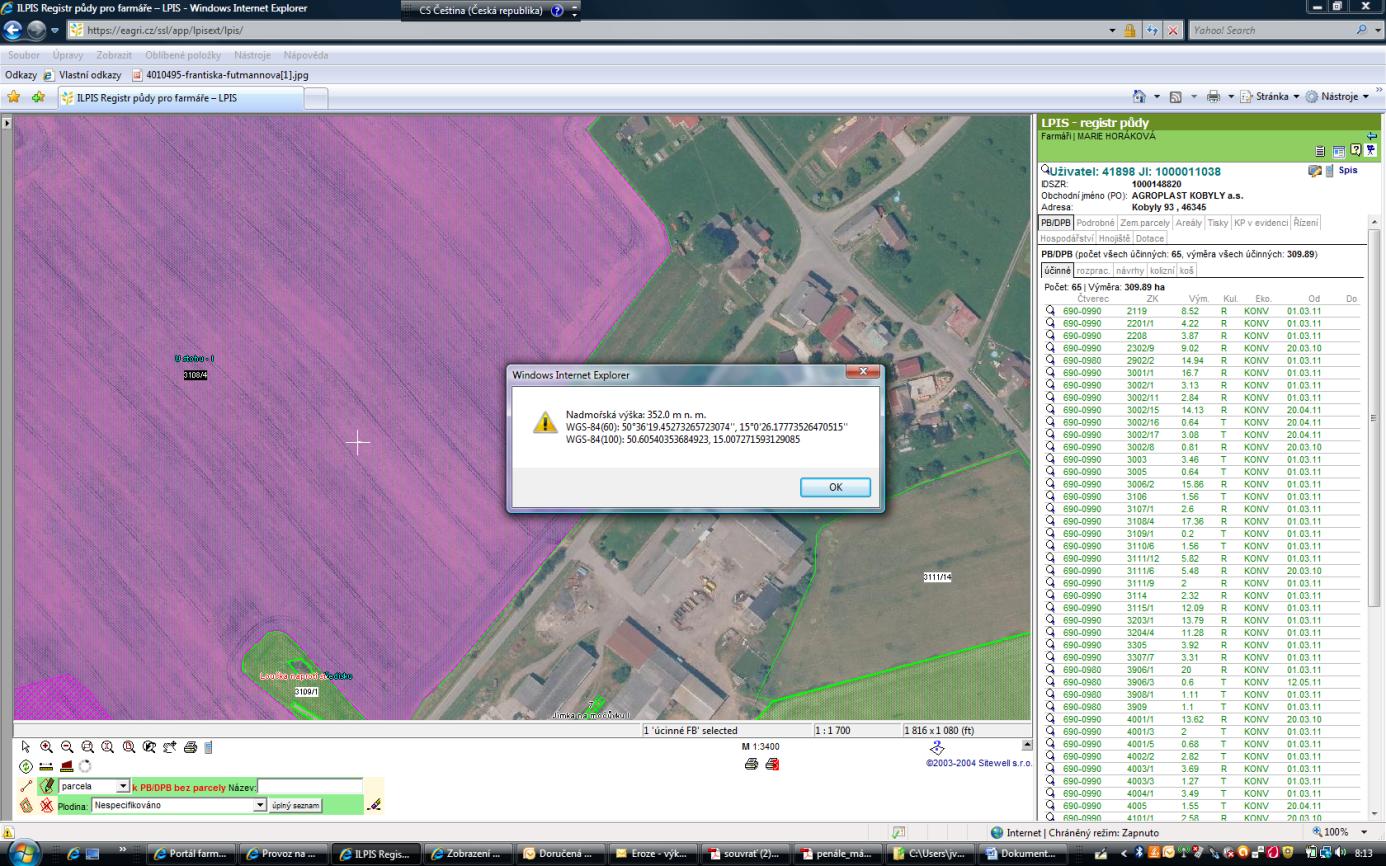
Task: Open parcel link 3111/12 in list
Action: [1143, 558]
